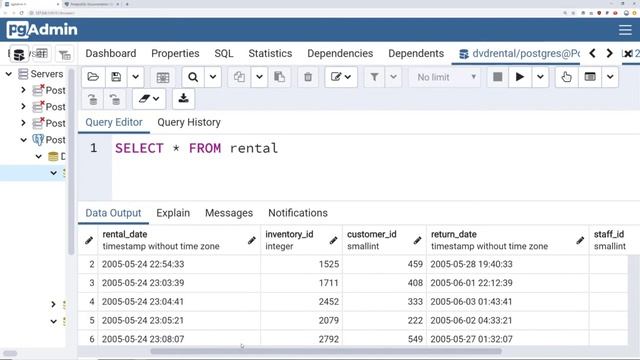Open the save options dropdown arrow
The image size is (640, 360).
point(136,77)
